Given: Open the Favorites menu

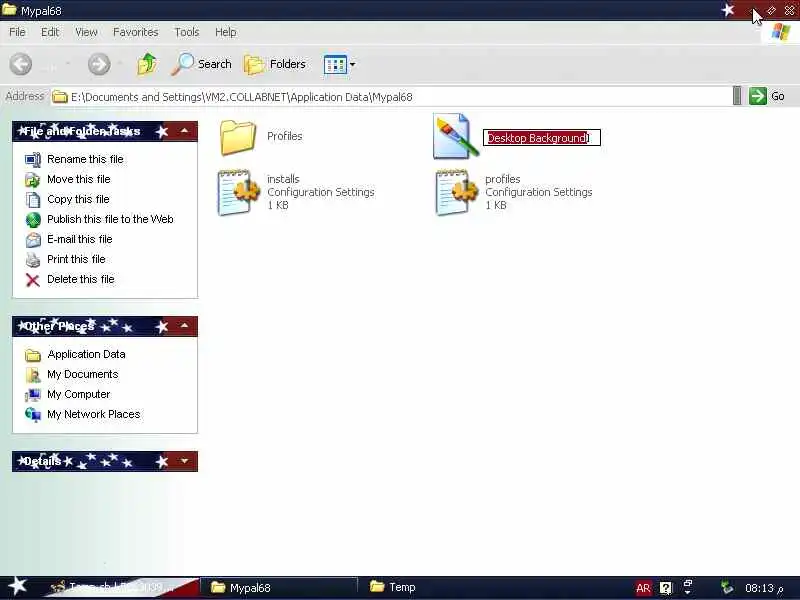Looking at the screenshot, I should [136, 32].
